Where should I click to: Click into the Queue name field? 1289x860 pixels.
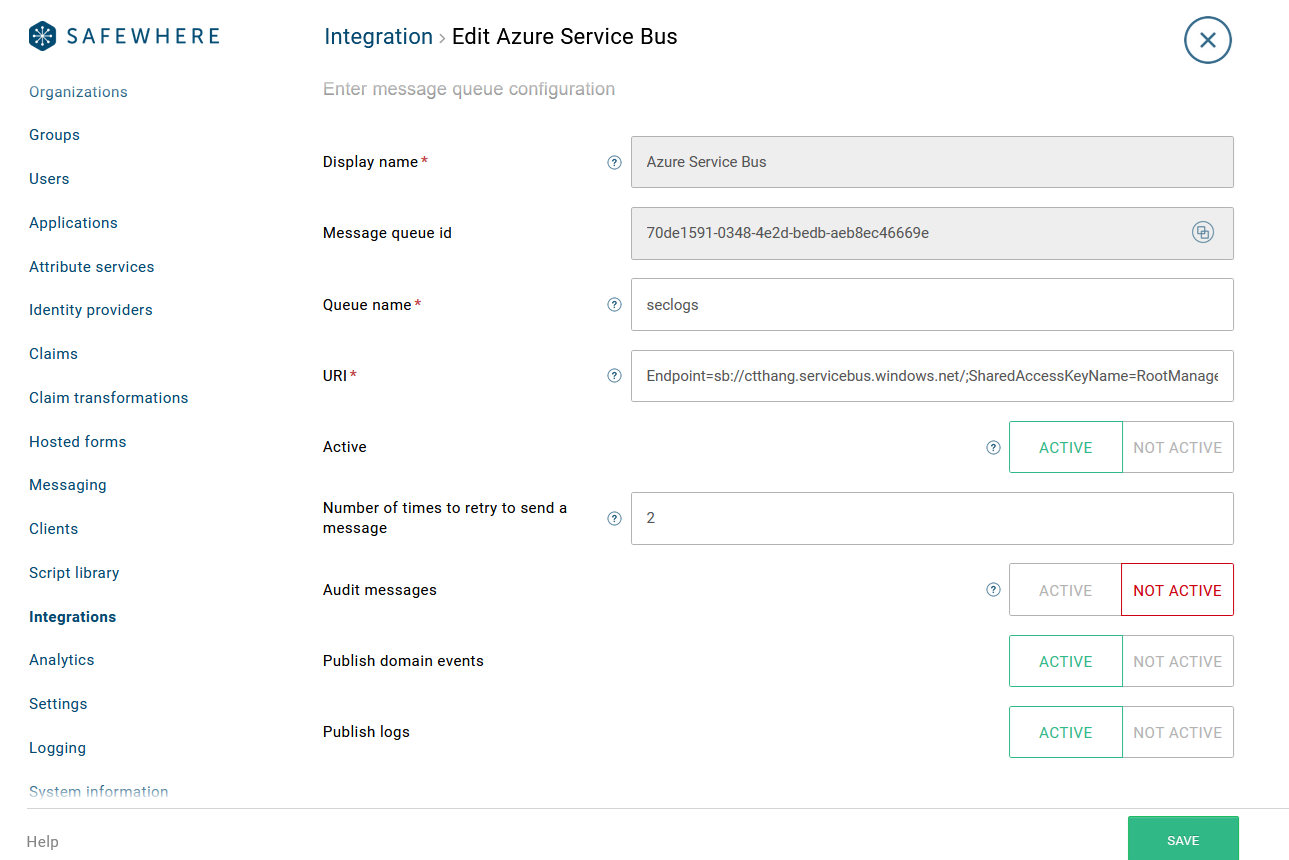[x=931, y=305]
